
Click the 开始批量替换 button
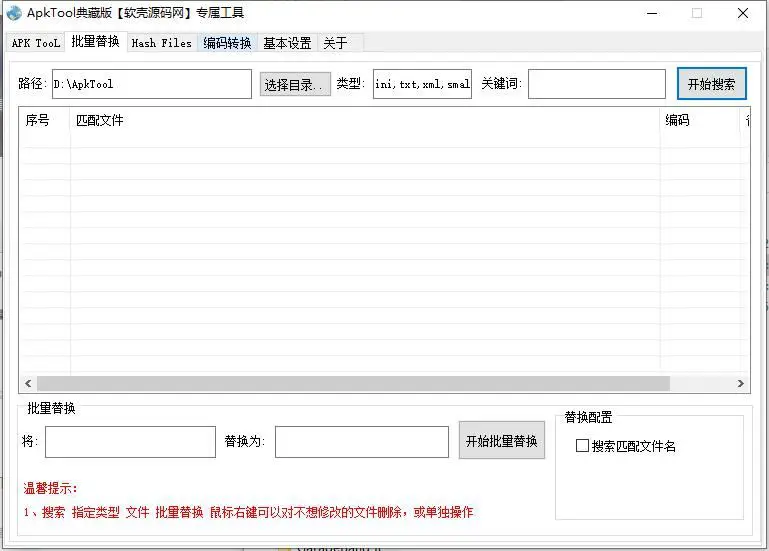pyautogui.click(x=502, y=441)
